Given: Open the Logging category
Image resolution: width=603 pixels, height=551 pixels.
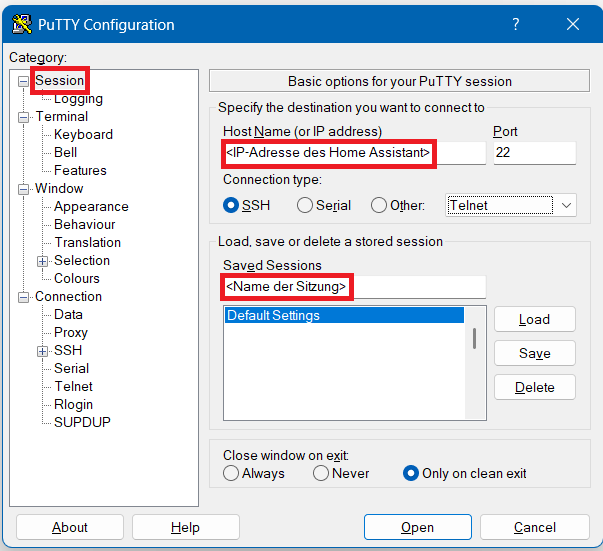Looking at the screenshot, I should (x=78, y=99).
